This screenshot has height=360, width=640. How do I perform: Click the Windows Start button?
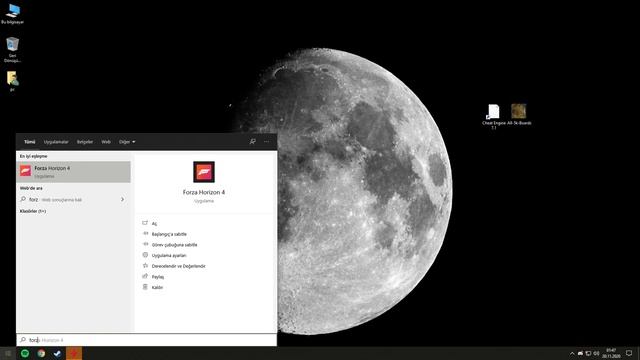click(8, 353)
